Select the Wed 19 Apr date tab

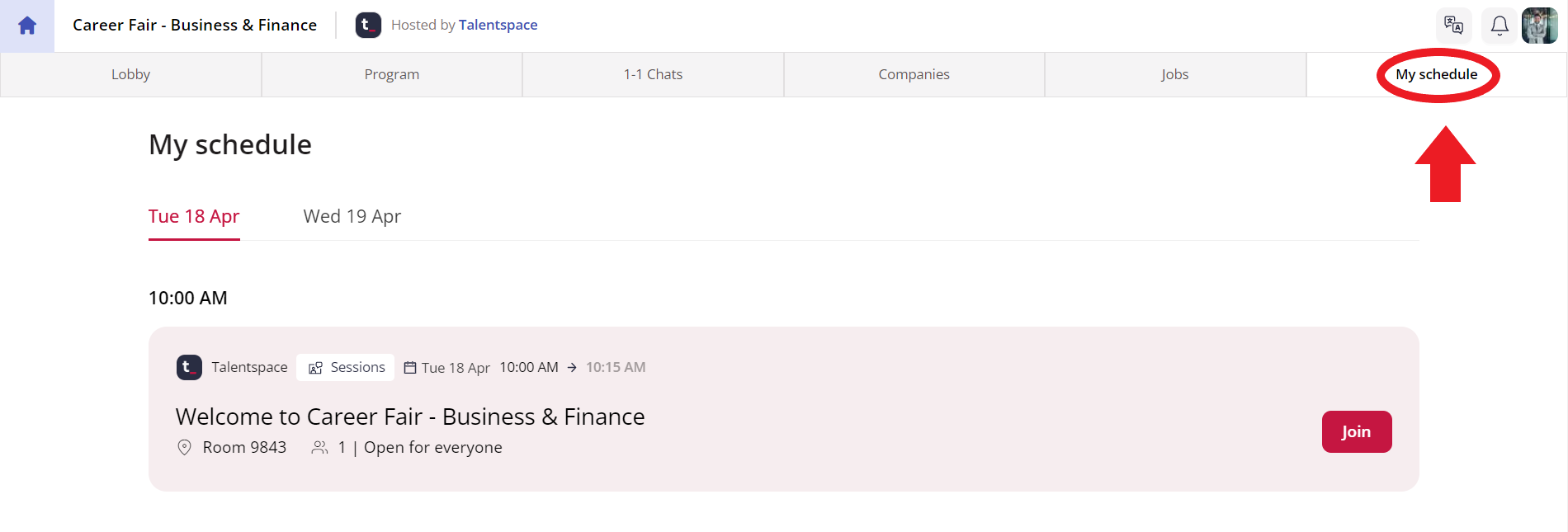pyautogui.click(x=352, y=216)
